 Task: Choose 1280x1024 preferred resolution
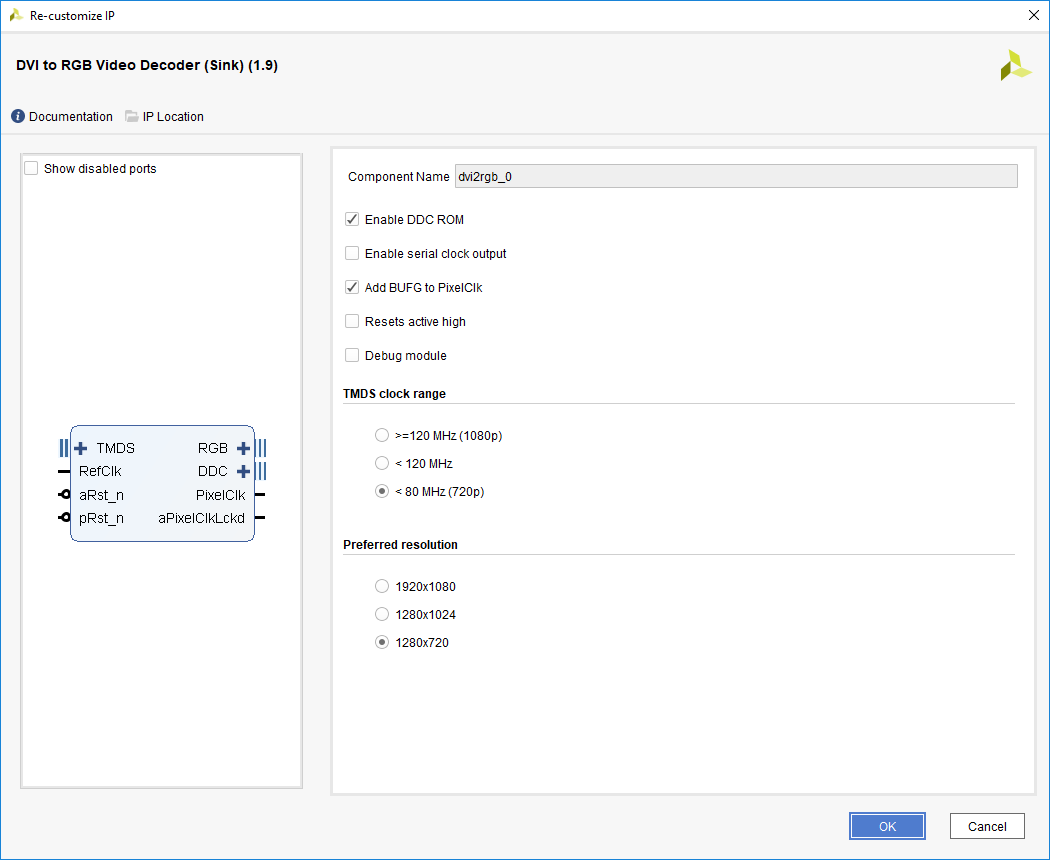pyautogui.click(x=382, y=614)
